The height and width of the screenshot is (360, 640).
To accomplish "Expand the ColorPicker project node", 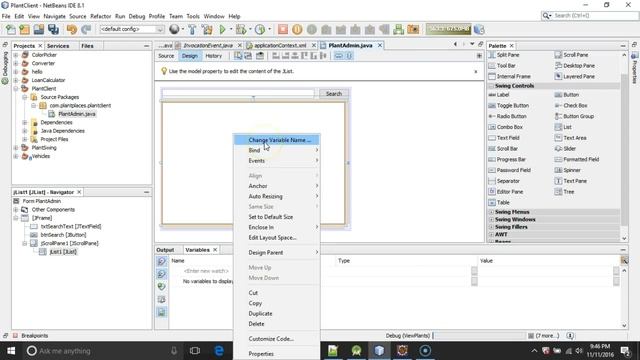I will point(16,55).
